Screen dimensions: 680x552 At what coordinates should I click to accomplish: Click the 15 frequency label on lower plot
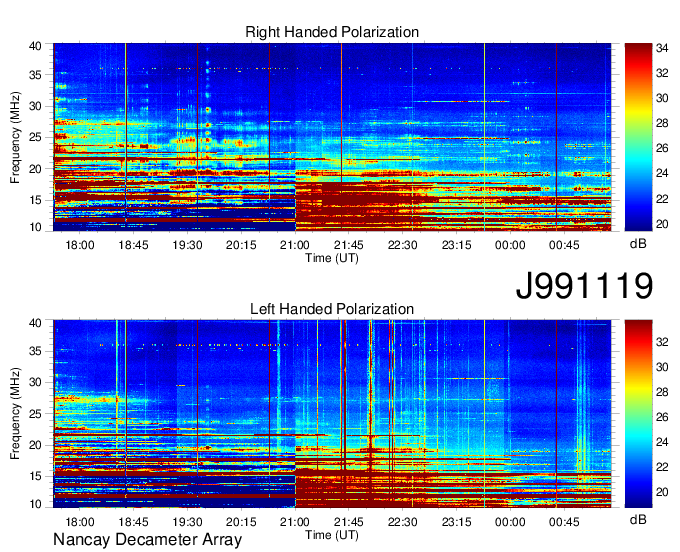tap(35, 477)
